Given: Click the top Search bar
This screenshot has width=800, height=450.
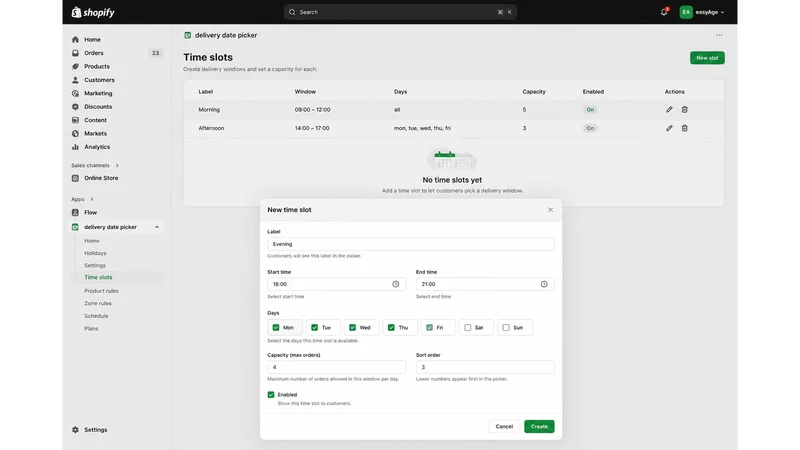Looking at the screenshot, I should click(400, 12).
